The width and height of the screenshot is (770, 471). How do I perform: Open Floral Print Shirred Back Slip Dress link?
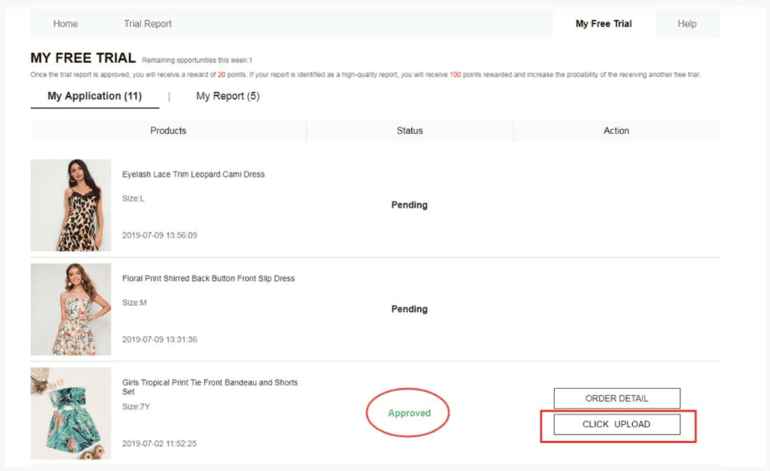click(209, 278)
